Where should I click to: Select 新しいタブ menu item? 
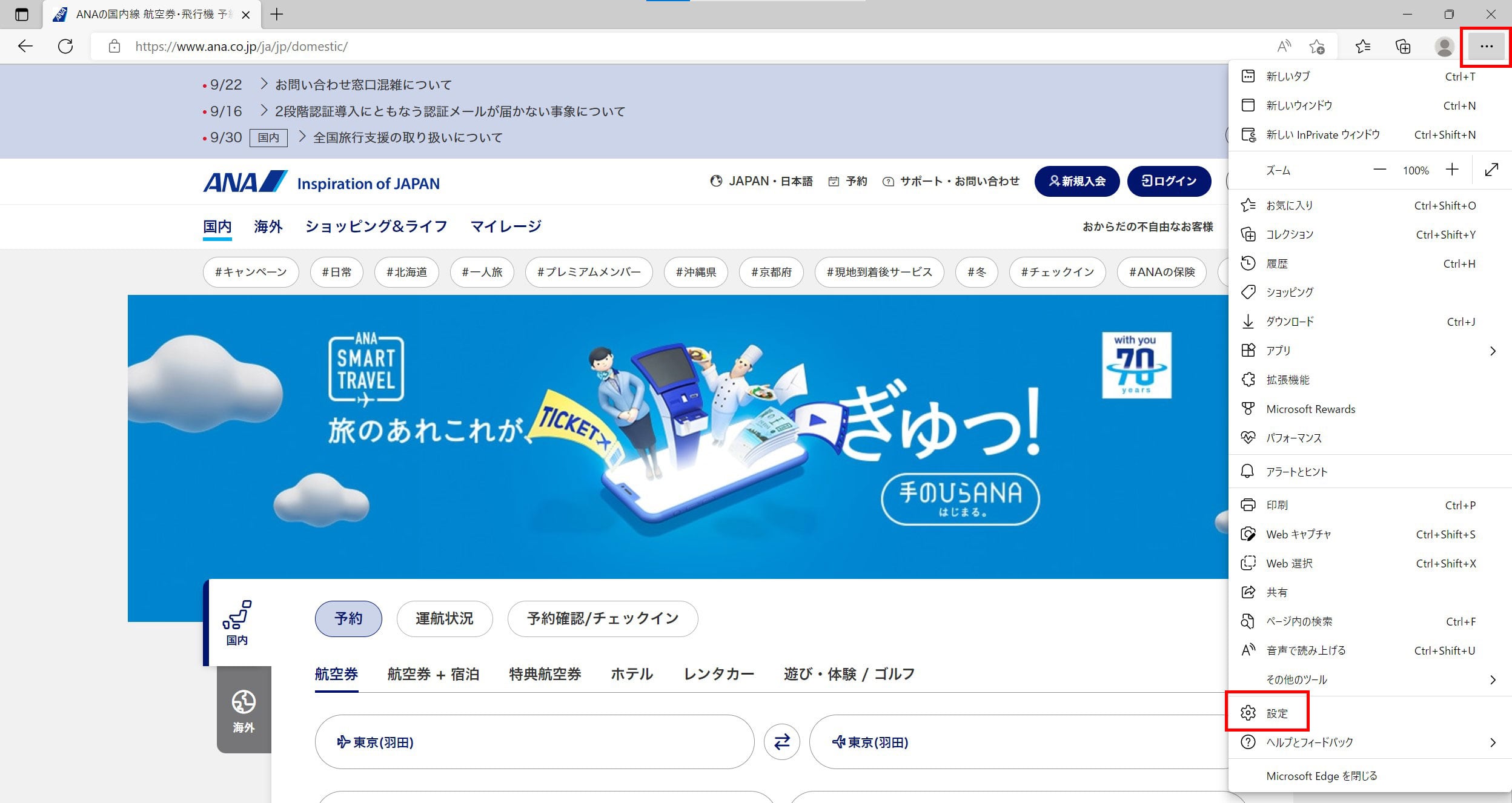tap(1370, 76)
